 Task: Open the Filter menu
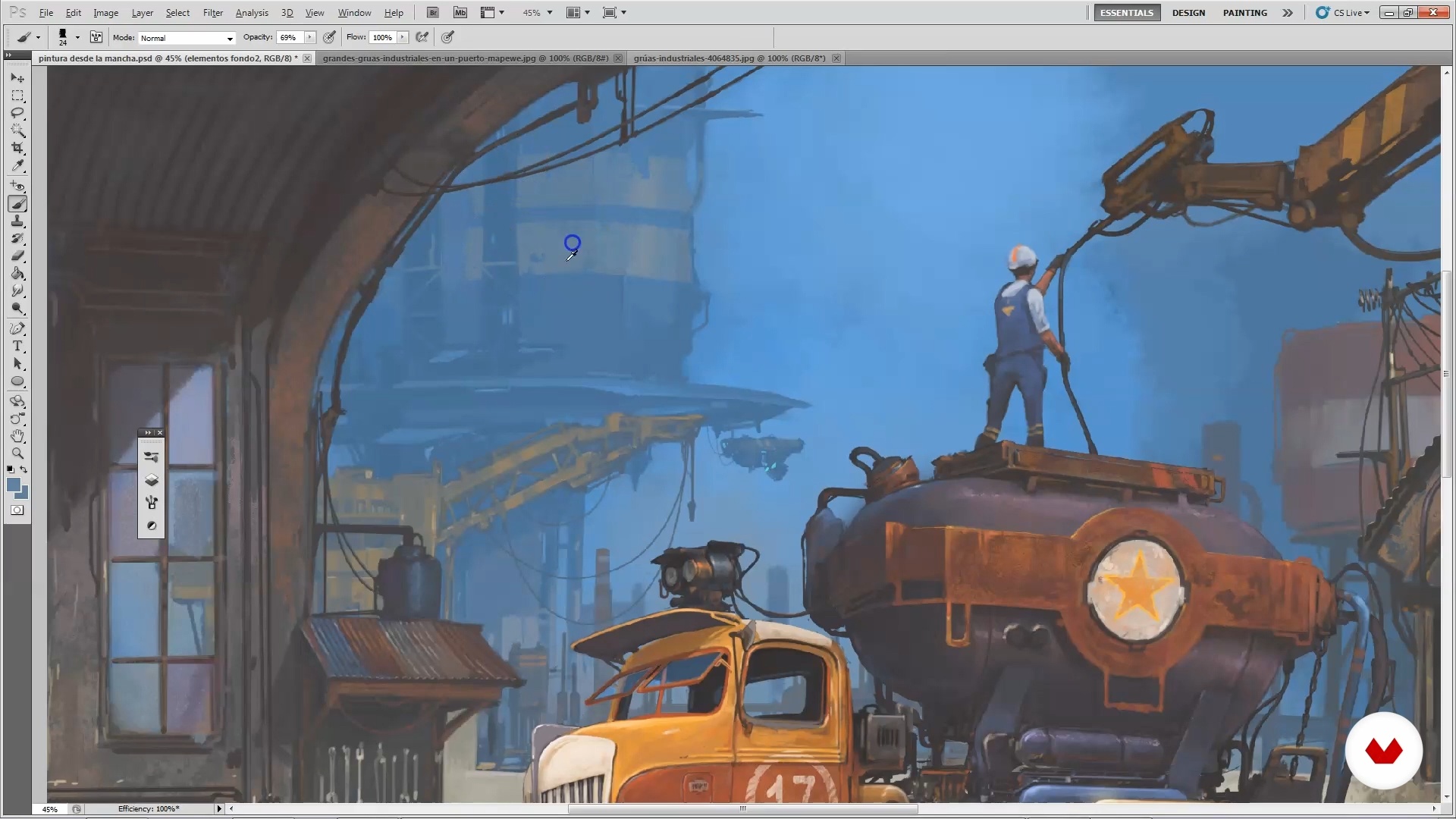pyautogui.click(x=213, y=13)
